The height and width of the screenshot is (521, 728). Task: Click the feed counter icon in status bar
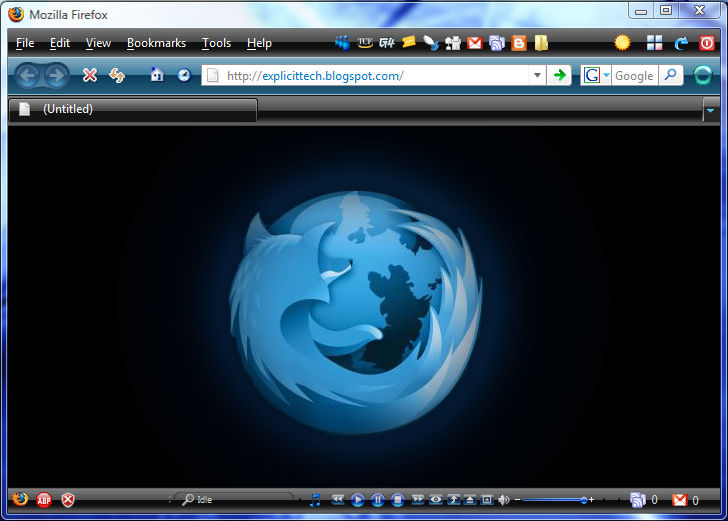point(637,500)
